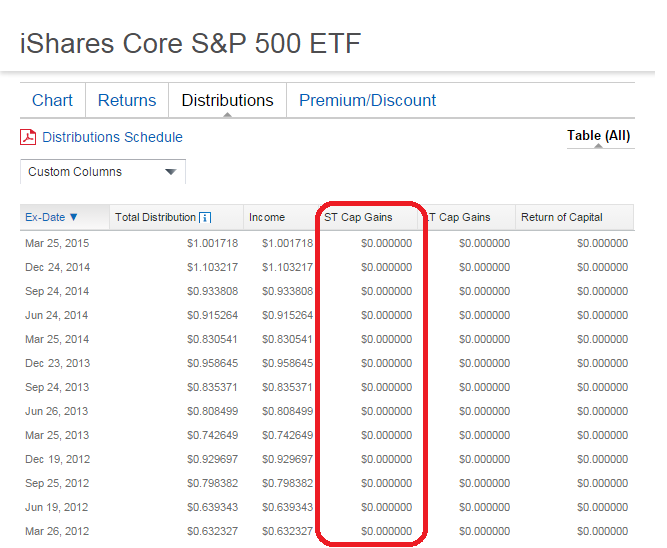Open the Distributions Schedule link

click(x=112, y=137)
